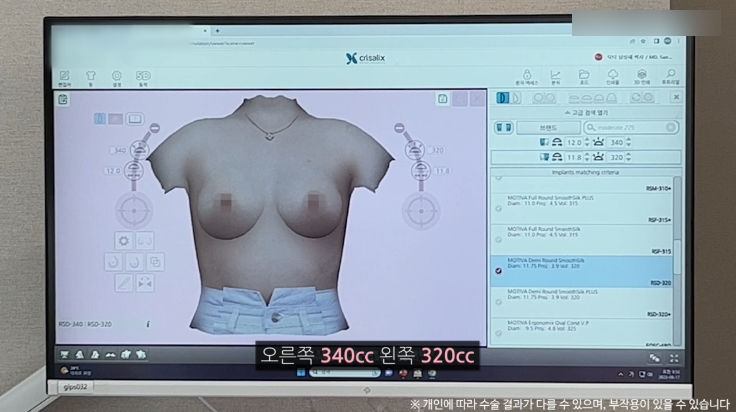The image size is (736, 412).
Task: Click the left minus circle above 340 knob
Action: (154, 128)
